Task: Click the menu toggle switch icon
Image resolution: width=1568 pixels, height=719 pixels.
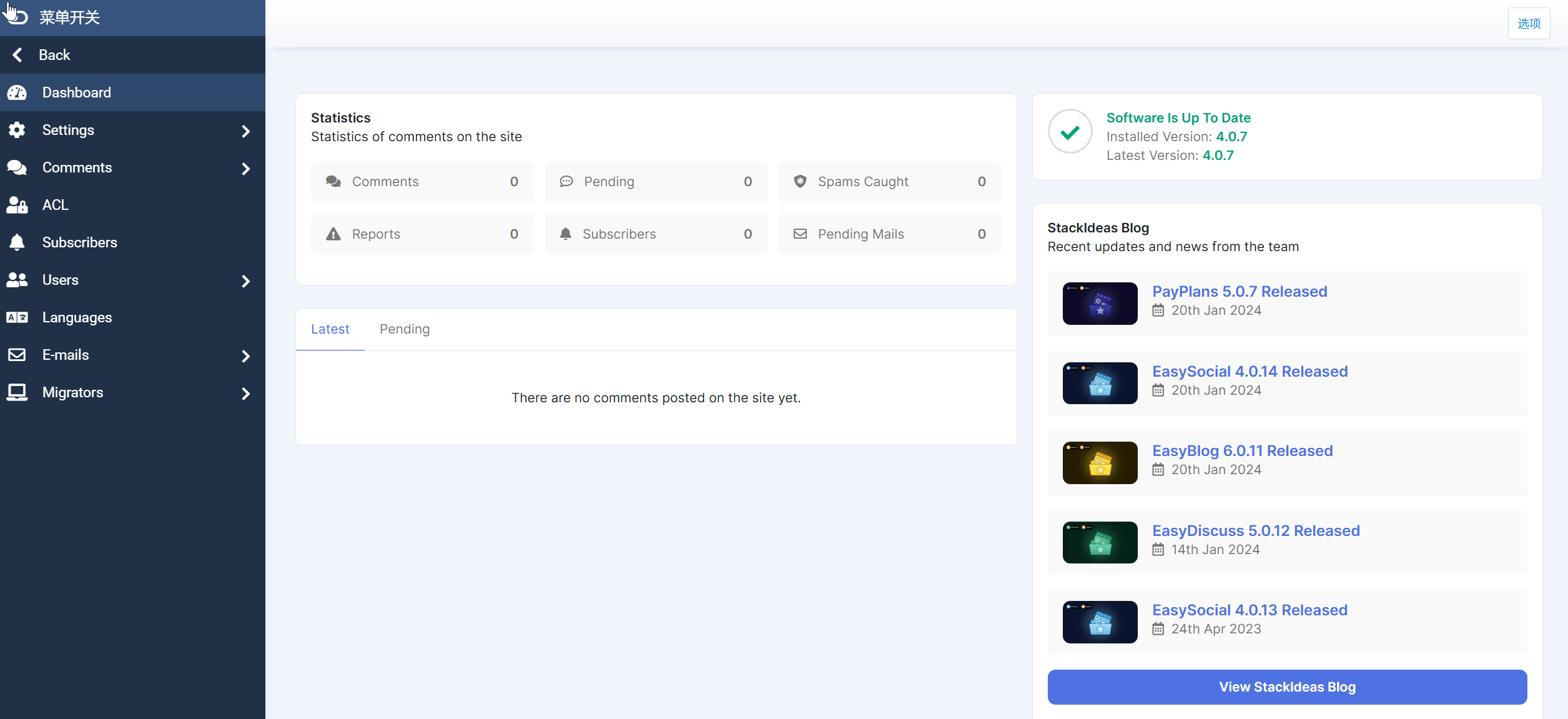Action: (17, 17)
